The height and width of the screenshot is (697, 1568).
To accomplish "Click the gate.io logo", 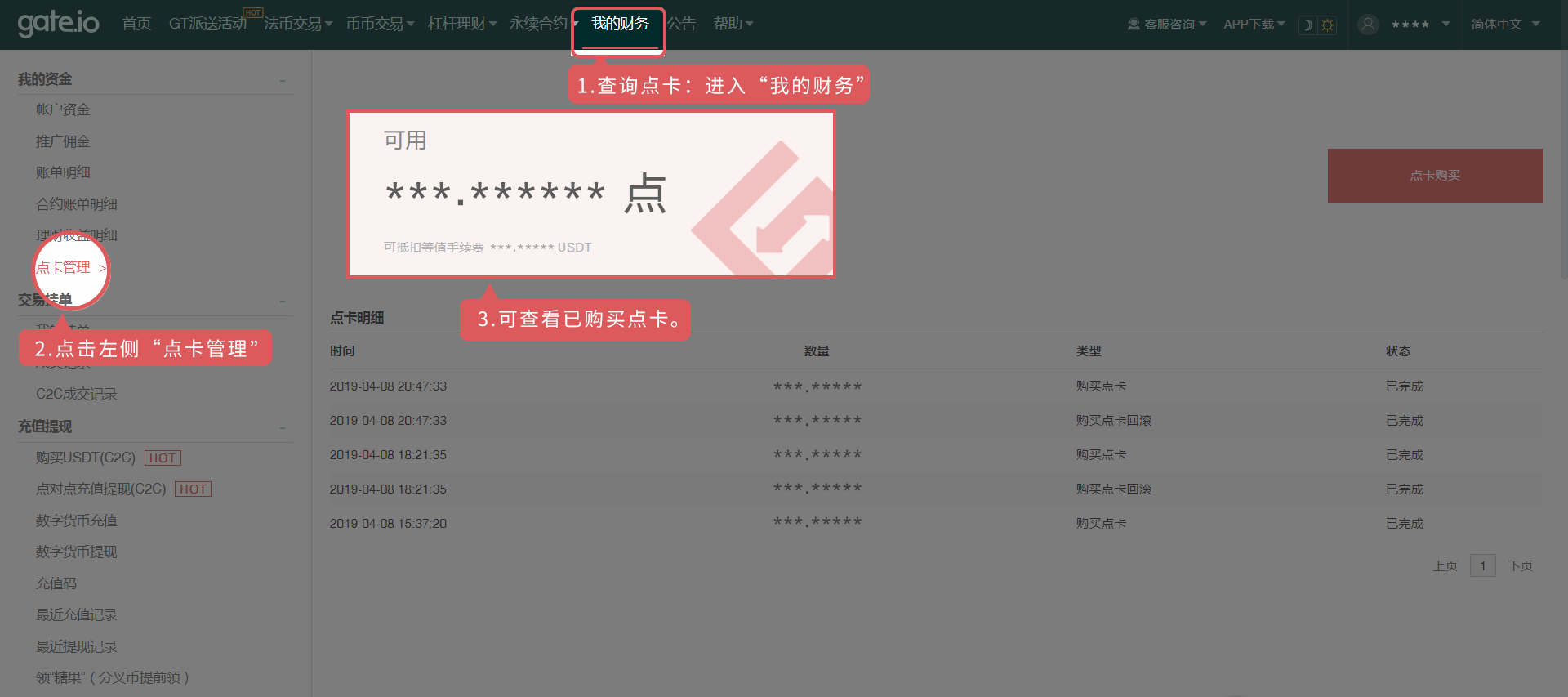I will pos(58,23).
